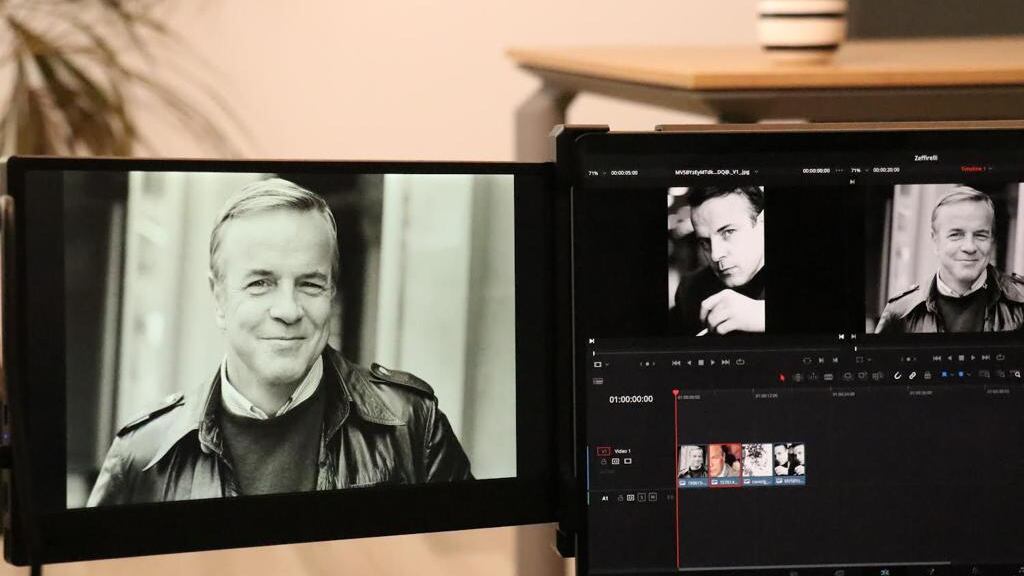Select the third clip in the timeline
The width and height of the screenshot is (1024, 576).
[x=757, y=464]
